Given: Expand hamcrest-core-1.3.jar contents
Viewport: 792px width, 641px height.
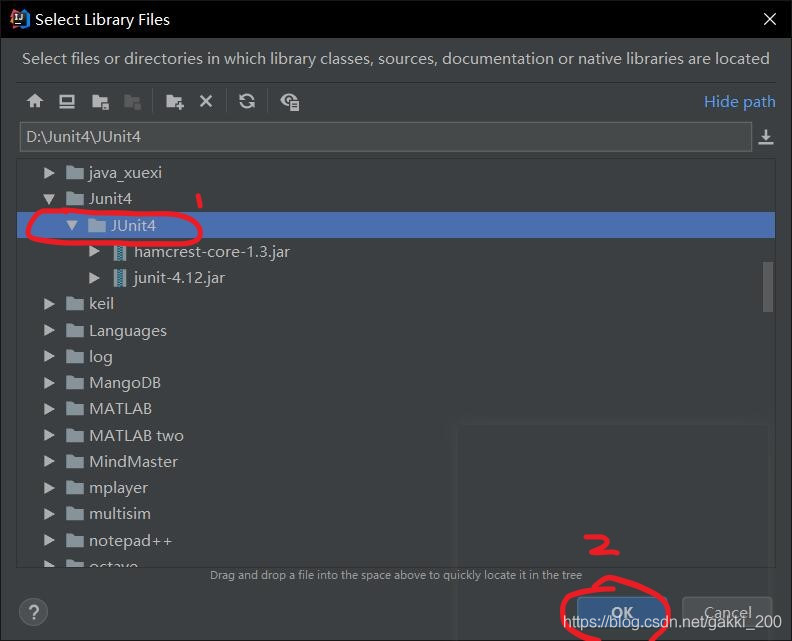Looking at the screenshot, I should pos(94,252).
